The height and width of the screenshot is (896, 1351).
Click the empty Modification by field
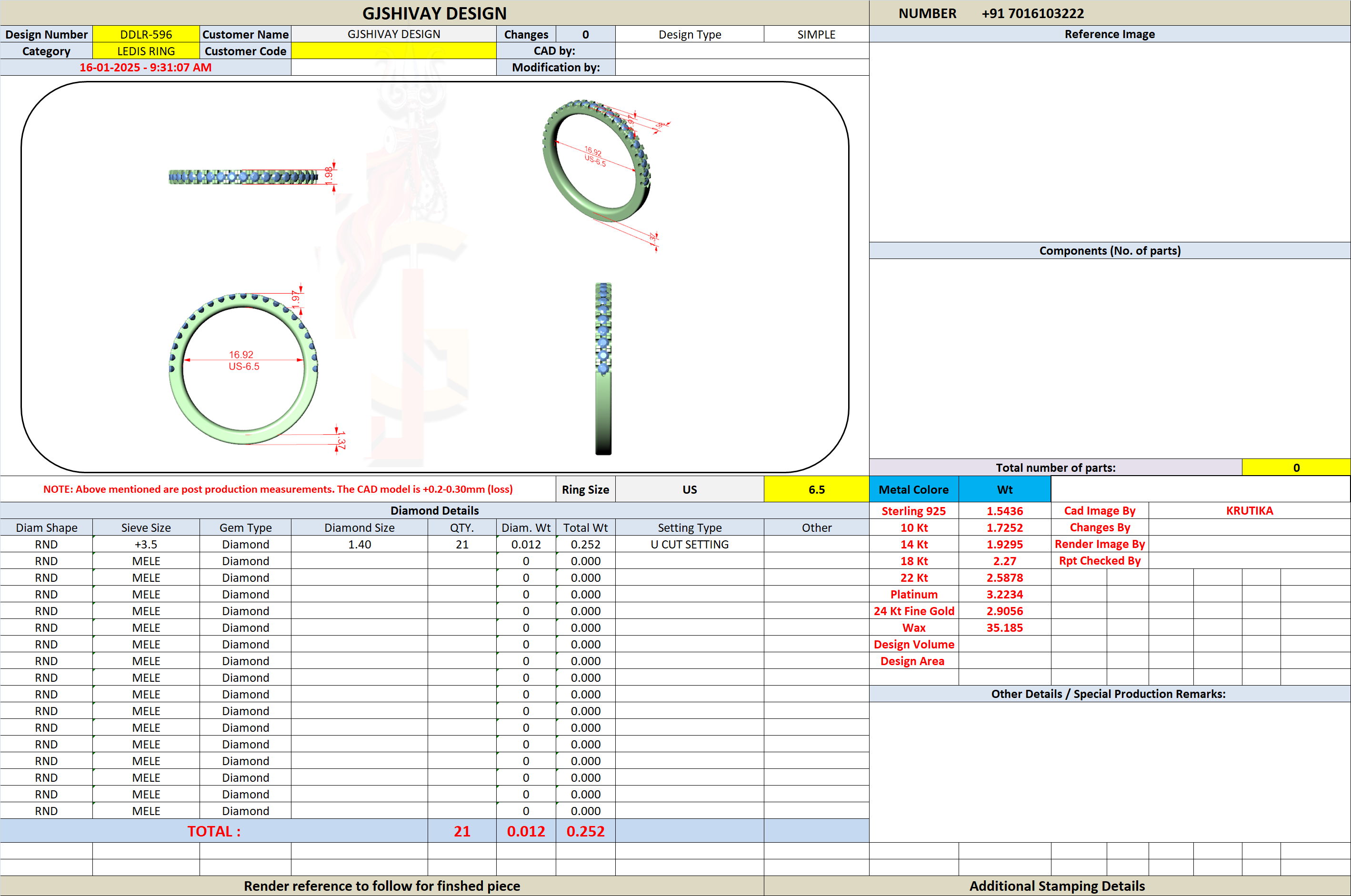coord(742,68)
